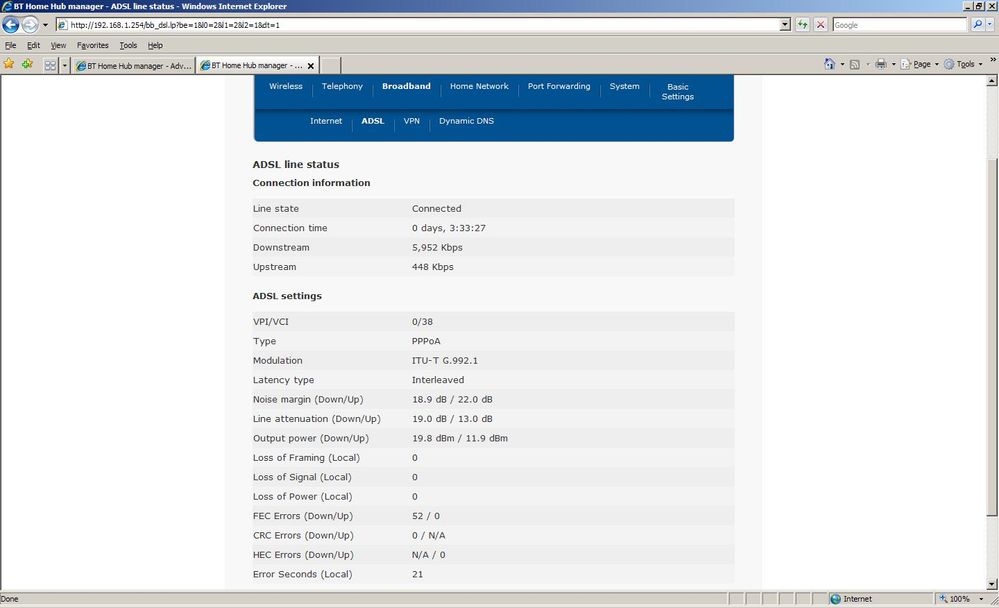999x608 pixels.
Task: Click the vertical scrollbar down arrow
Action: [x=992, y=584]
